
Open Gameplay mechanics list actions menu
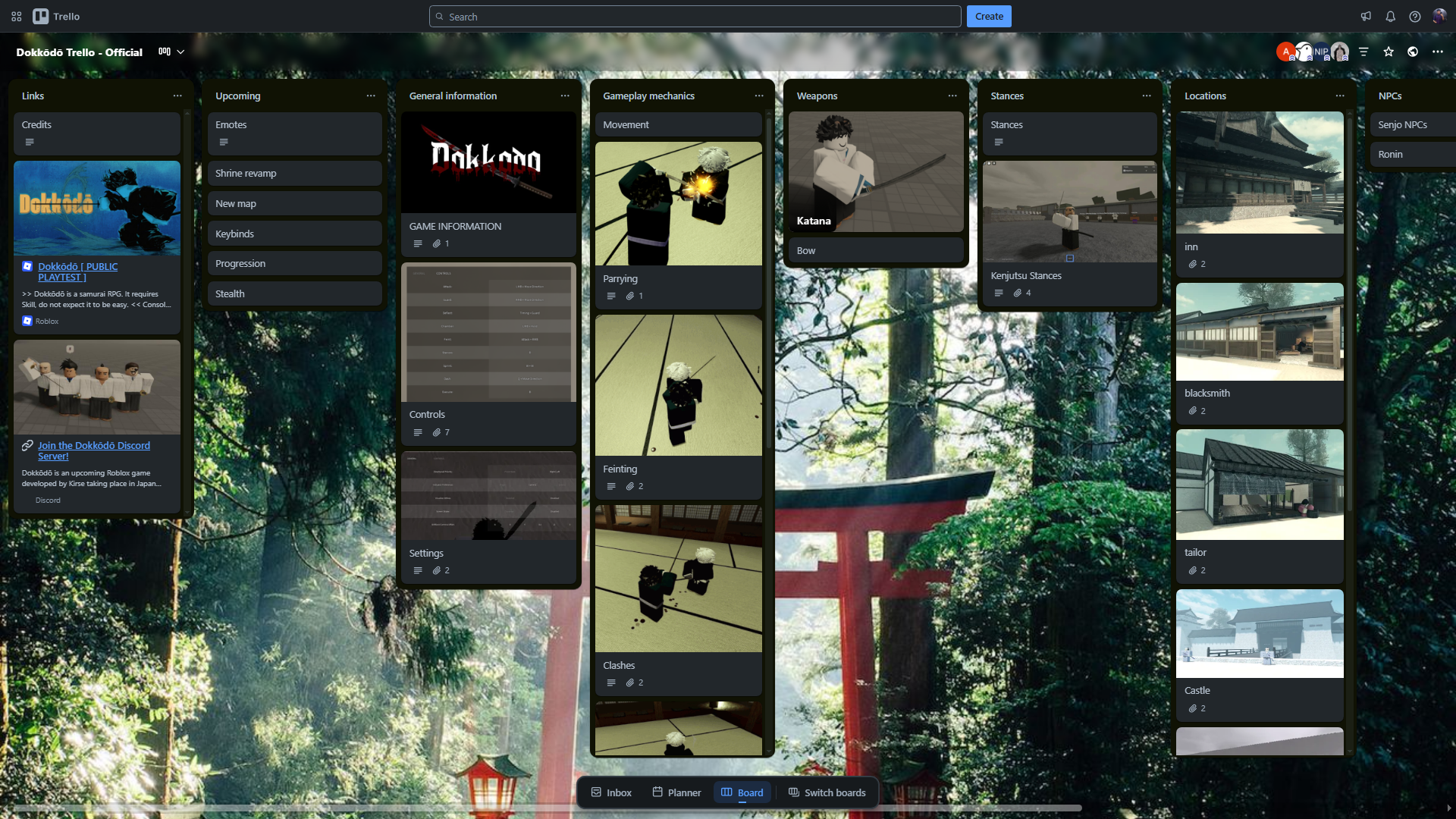tap(759, 96)
